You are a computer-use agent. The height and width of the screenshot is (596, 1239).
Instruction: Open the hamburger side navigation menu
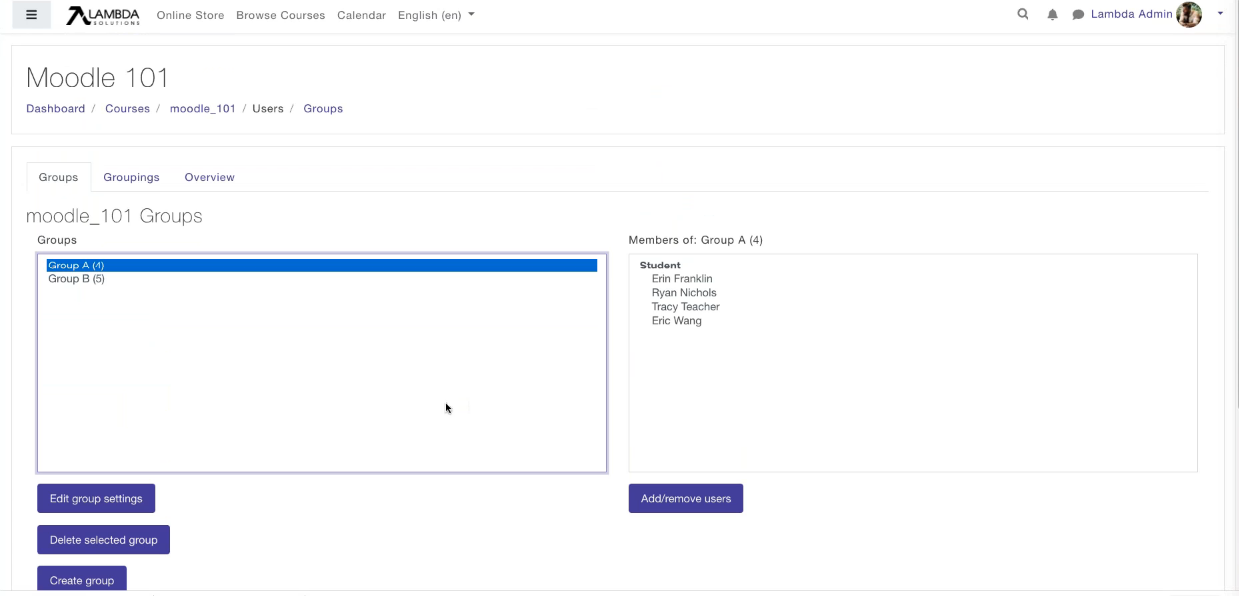click(31, 15)
